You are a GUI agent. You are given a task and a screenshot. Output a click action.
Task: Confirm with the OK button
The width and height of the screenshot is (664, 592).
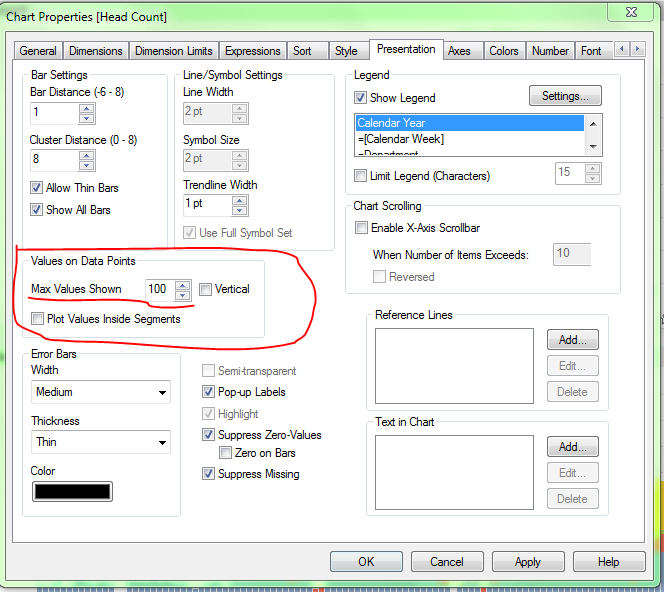point(366,562)
